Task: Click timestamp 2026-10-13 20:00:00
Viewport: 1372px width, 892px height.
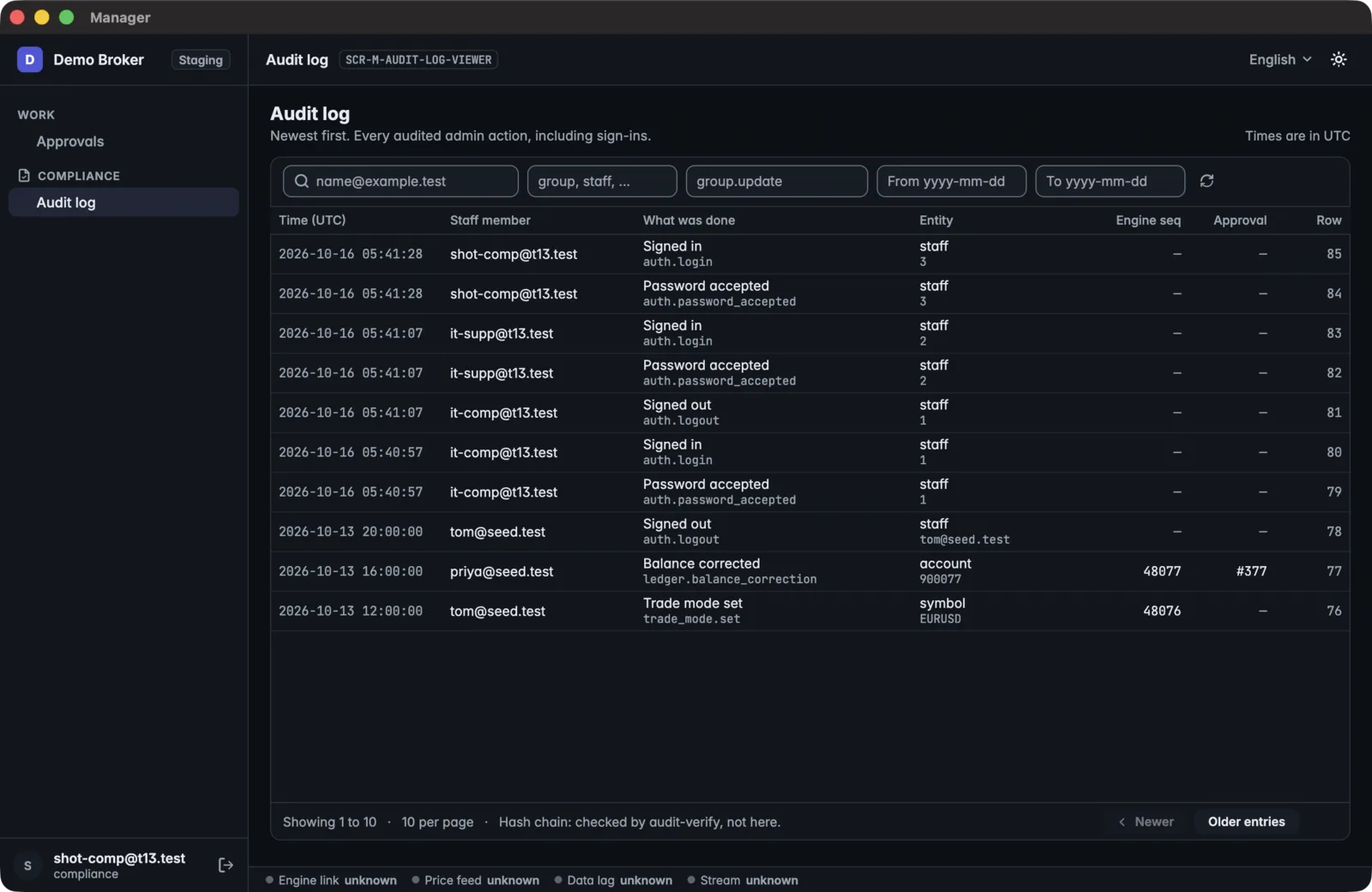Action: 351,532
